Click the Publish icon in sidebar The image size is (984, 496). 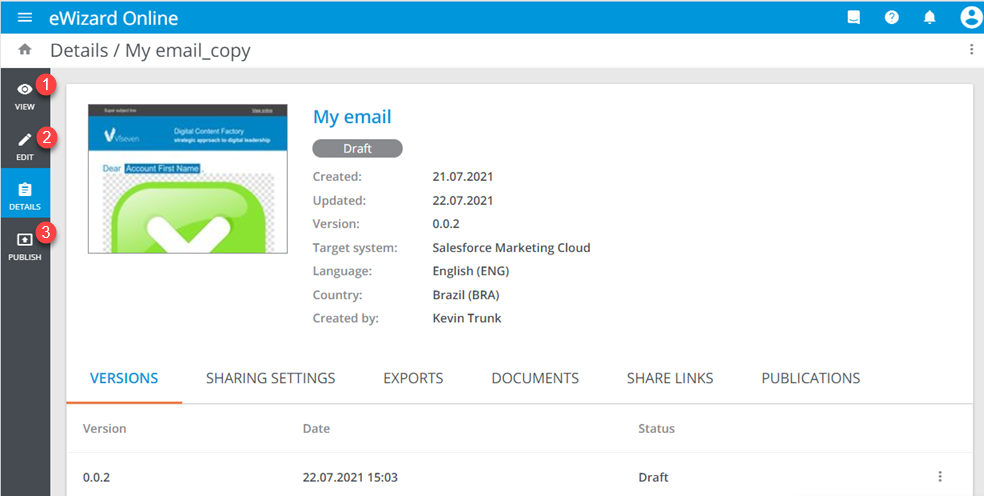pyautogui.click(x=25, y=245)
